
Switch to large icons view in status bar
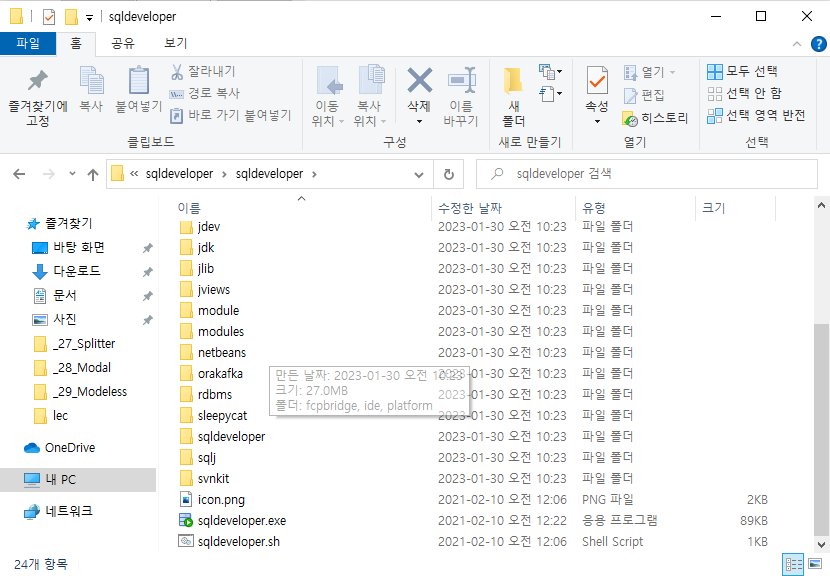pos(815,564)
